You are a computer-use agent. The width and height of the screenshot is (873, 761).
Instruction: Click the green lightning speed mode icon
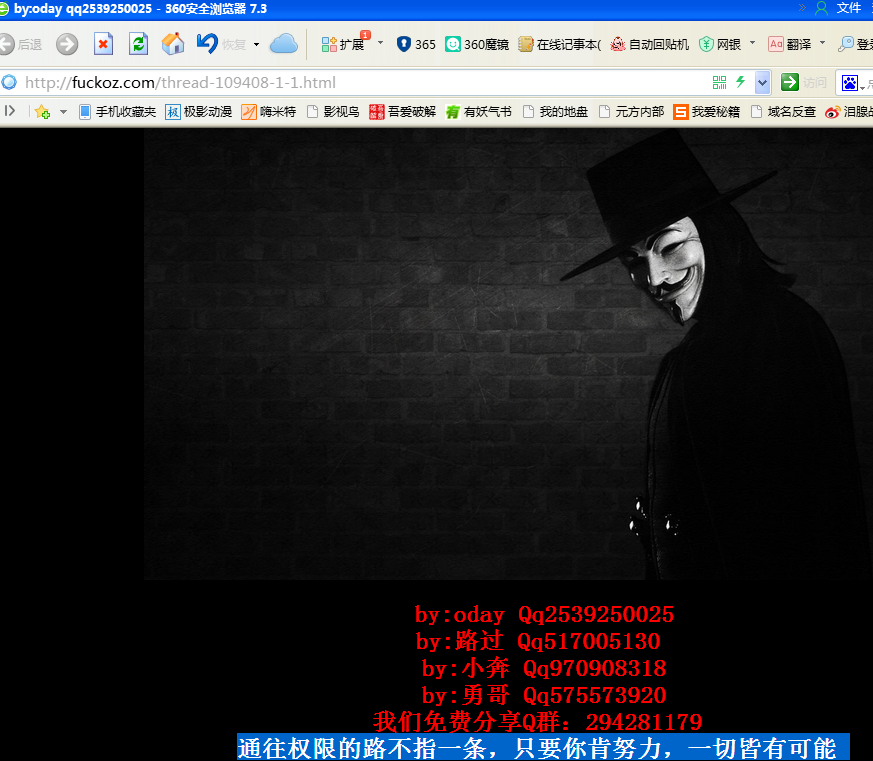[x=740, y=82]
